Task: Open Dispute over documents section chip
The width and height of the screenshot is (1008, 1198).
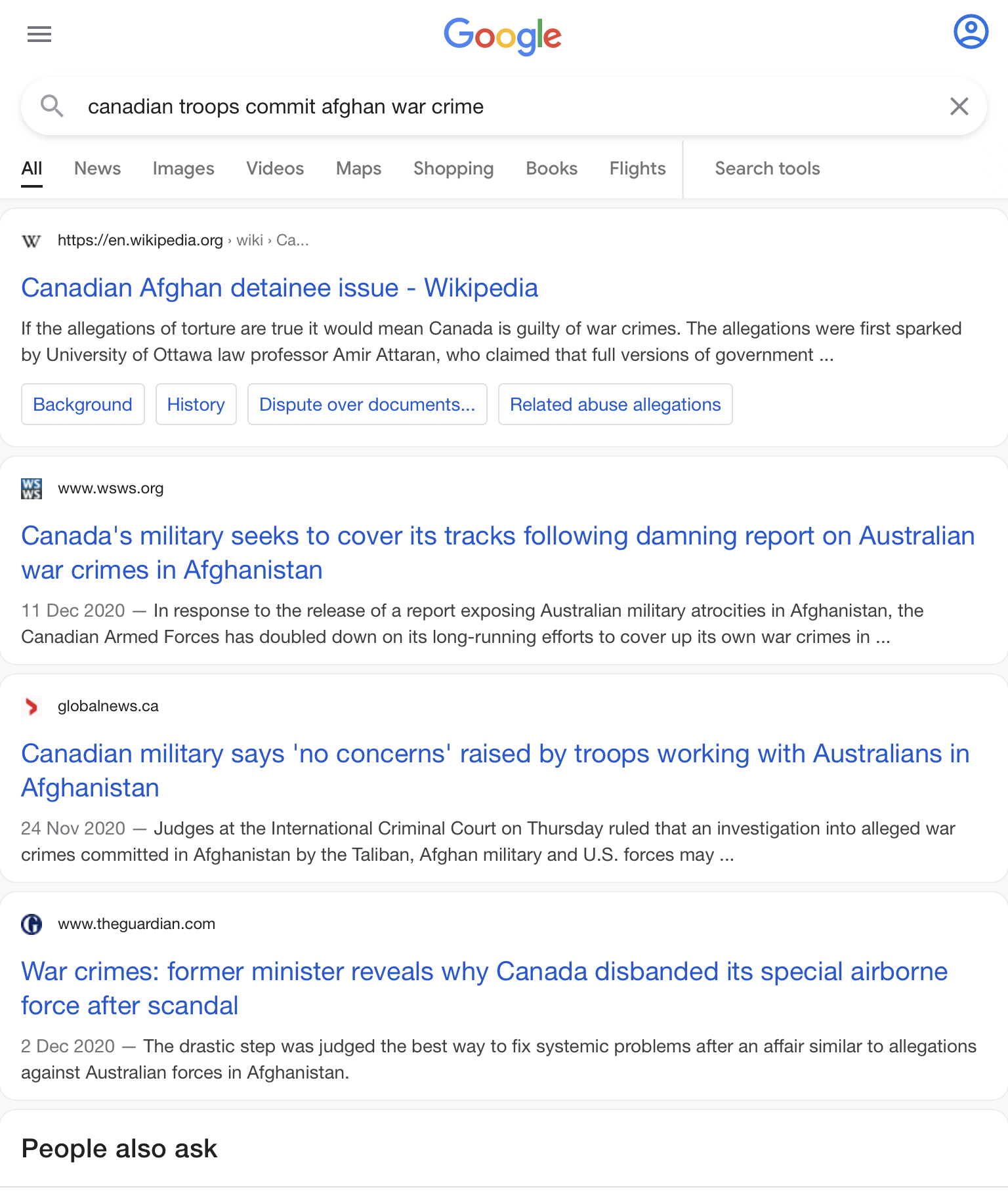Action: (367, 405)
